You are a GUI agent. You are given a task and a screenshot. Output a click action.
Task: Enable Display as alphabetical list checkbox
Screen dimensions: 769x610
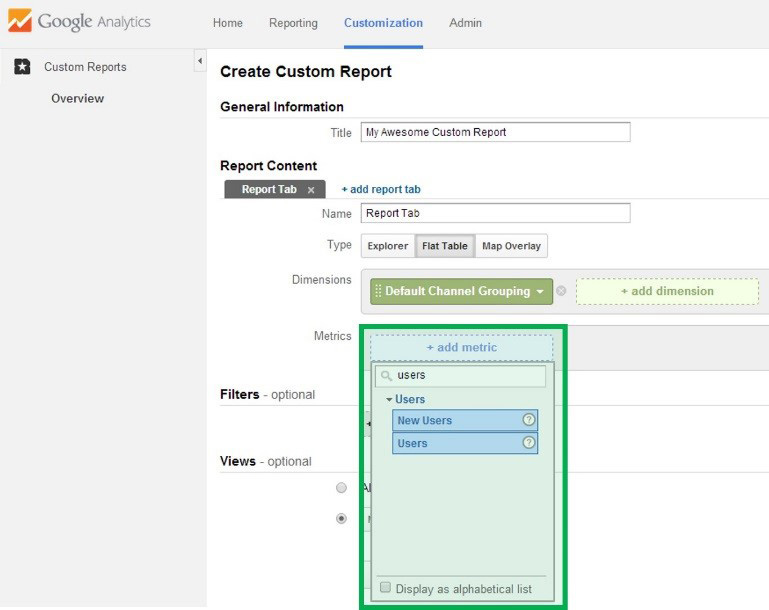point(386,589)
